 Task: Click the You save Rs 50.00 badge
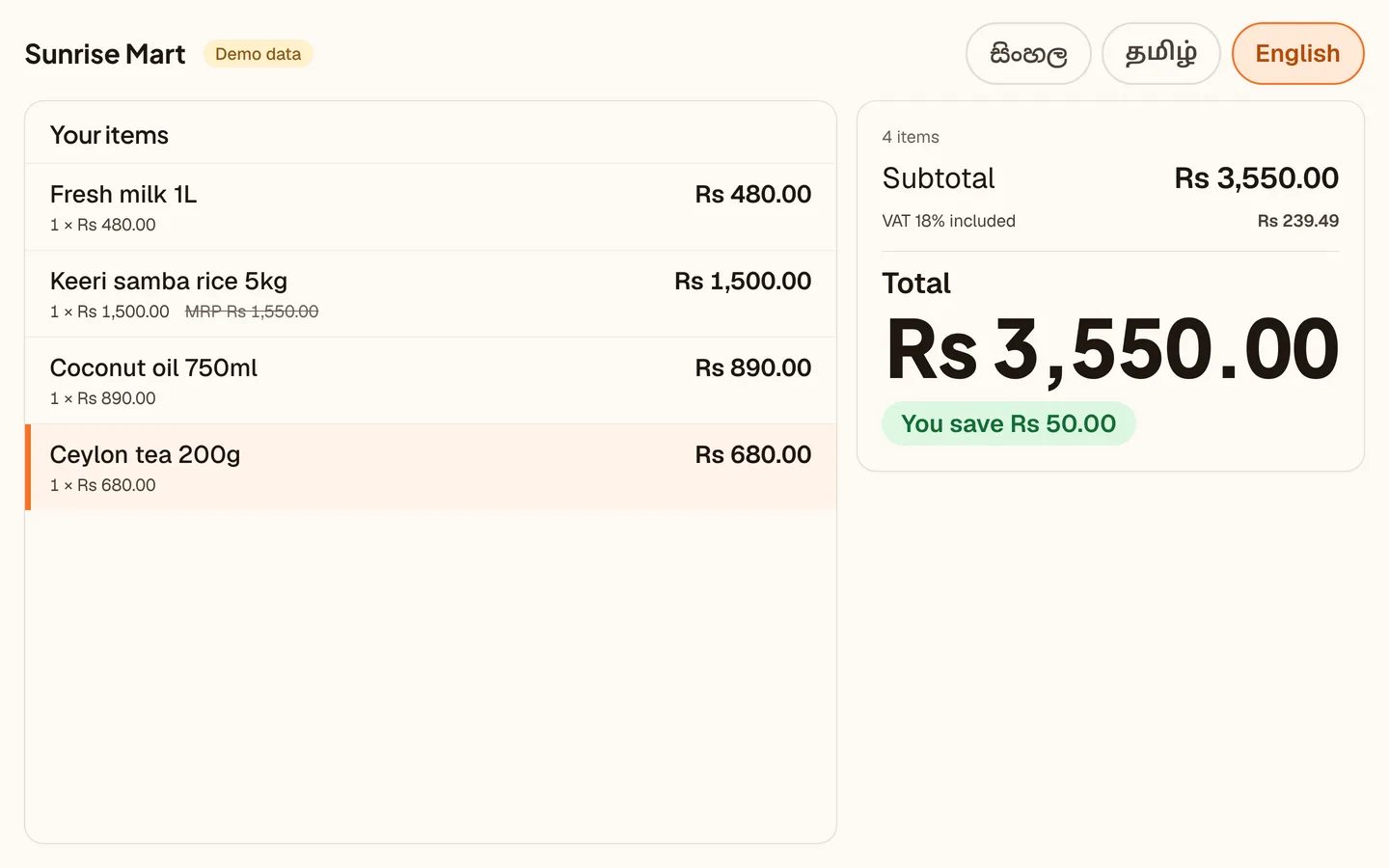[1009, 423]
